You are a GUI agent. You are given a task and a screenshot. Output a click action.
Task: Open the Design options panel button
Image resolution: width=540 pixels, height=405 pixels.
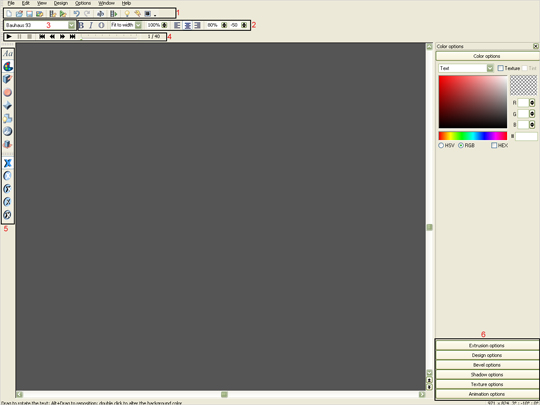click(487, 355)
